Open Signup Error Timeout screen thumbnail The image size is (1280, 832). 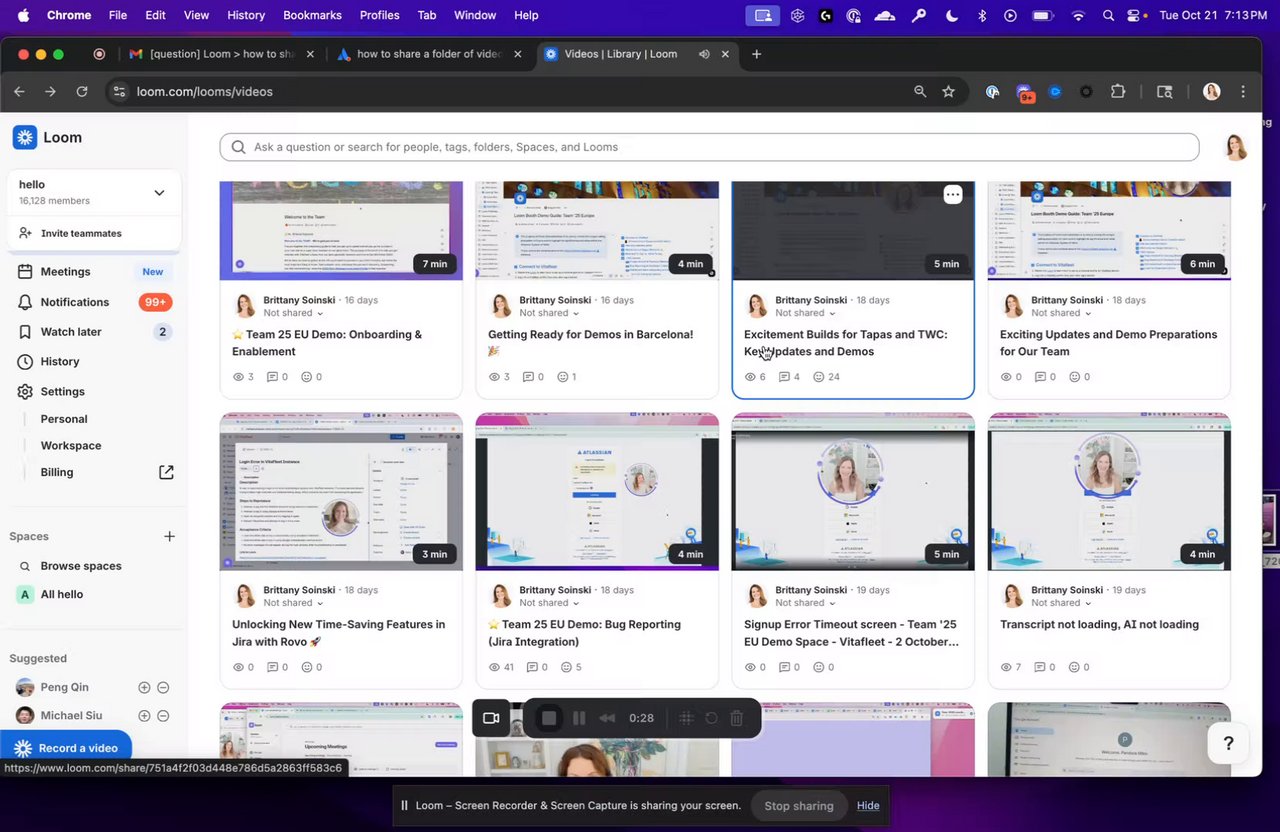pyautogui.click(x=853, y=492)
